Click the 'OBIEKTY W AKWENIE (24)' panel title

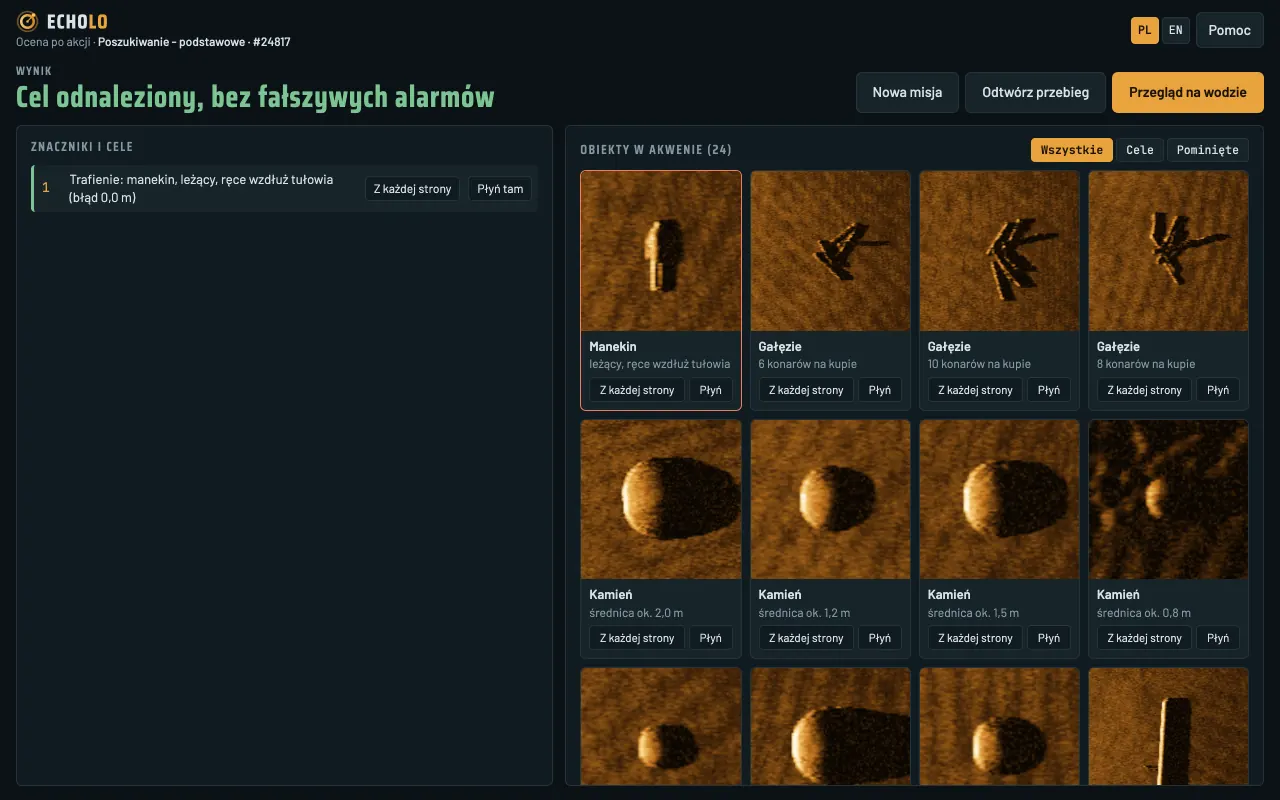656,150
